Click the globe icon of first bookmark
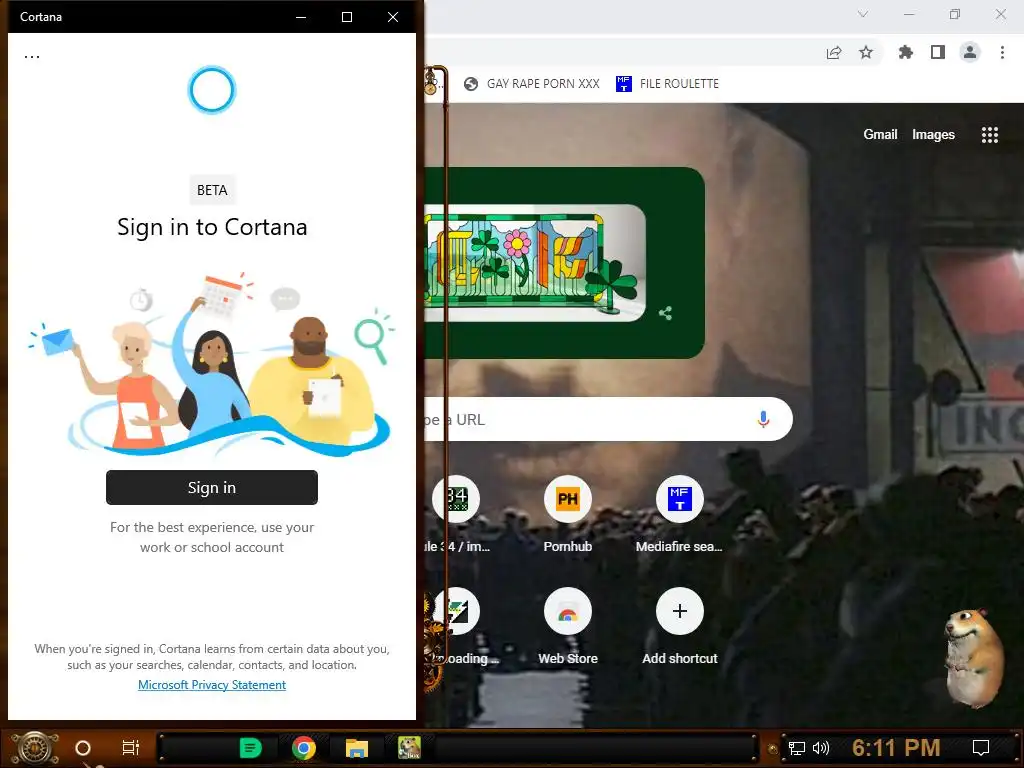 (x=471, y=84)
